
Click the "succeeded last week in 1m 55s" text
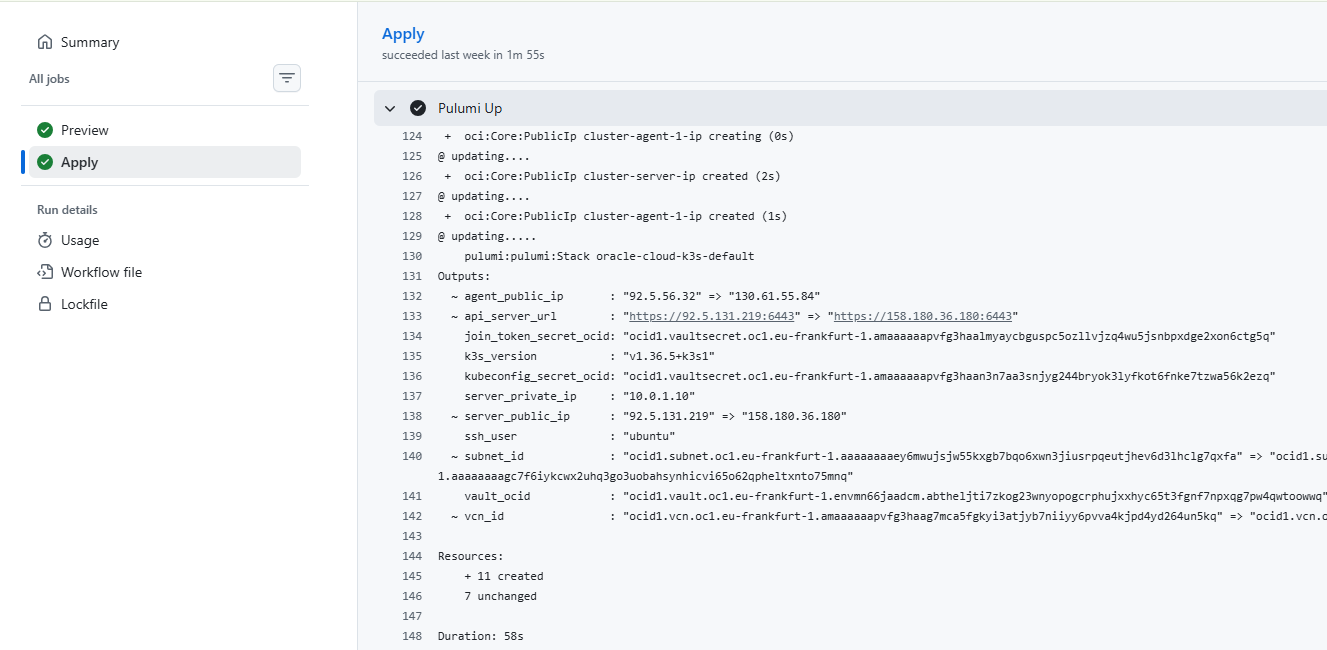(x=463, y=55)
